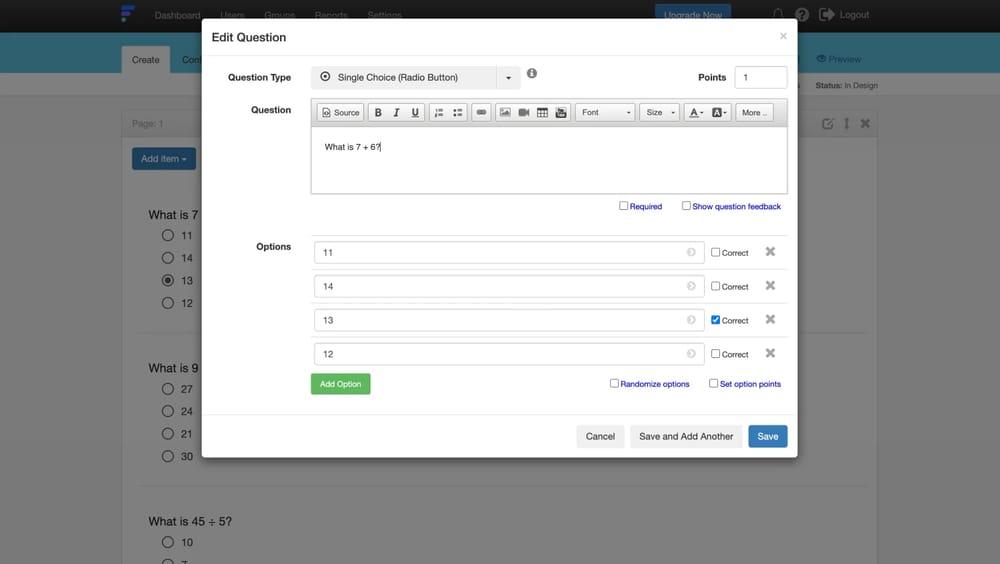Image resolution: width=1000 pixels, height=564 pixels.
Task: Open feedback arrow inside option 11 field
Action: [x=691, y=252]
